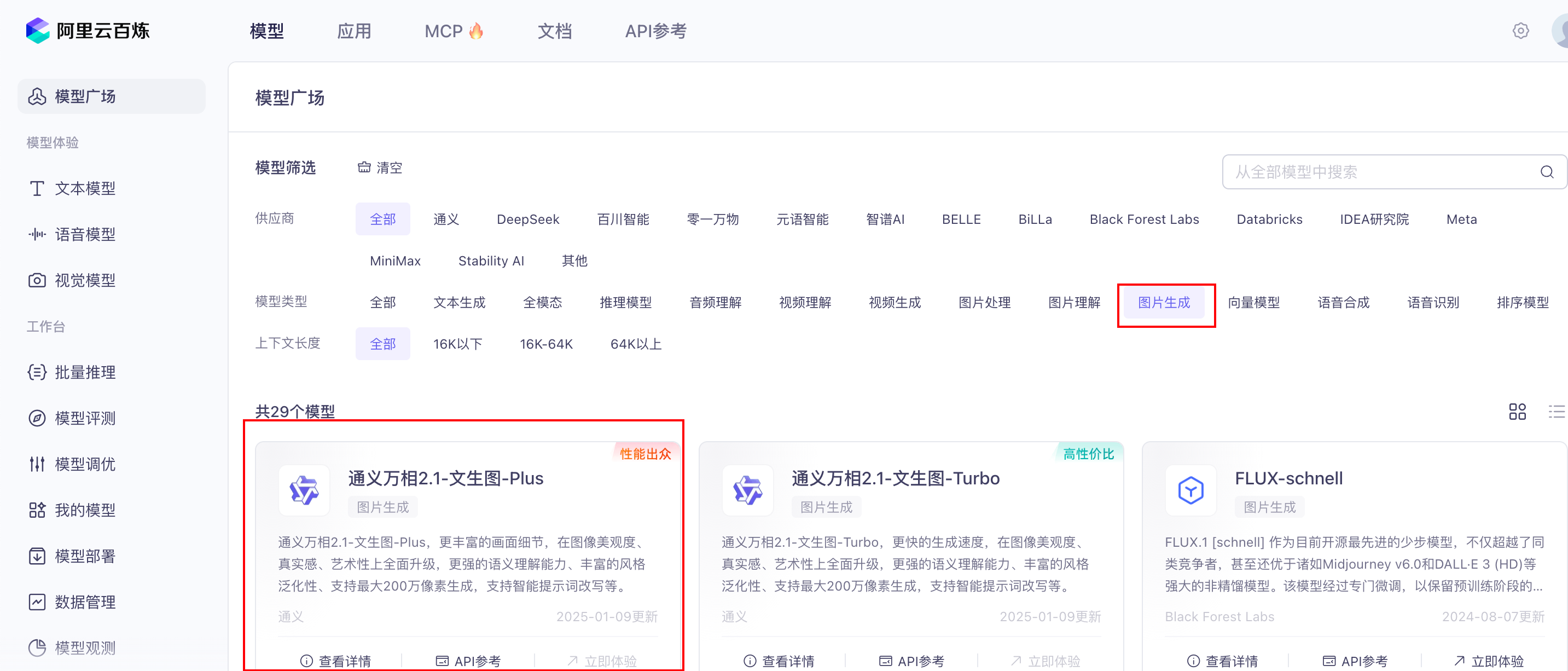Image resolution: width=1568 pixels, height=671 pixels.
Task: Switch to grid view icon
Action: (1517, 412)
